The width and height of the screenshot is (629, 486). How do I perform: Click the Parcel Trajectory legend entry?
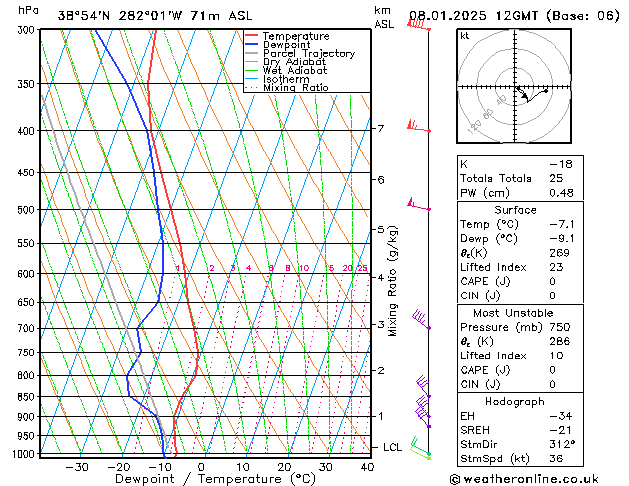(307, 54)
